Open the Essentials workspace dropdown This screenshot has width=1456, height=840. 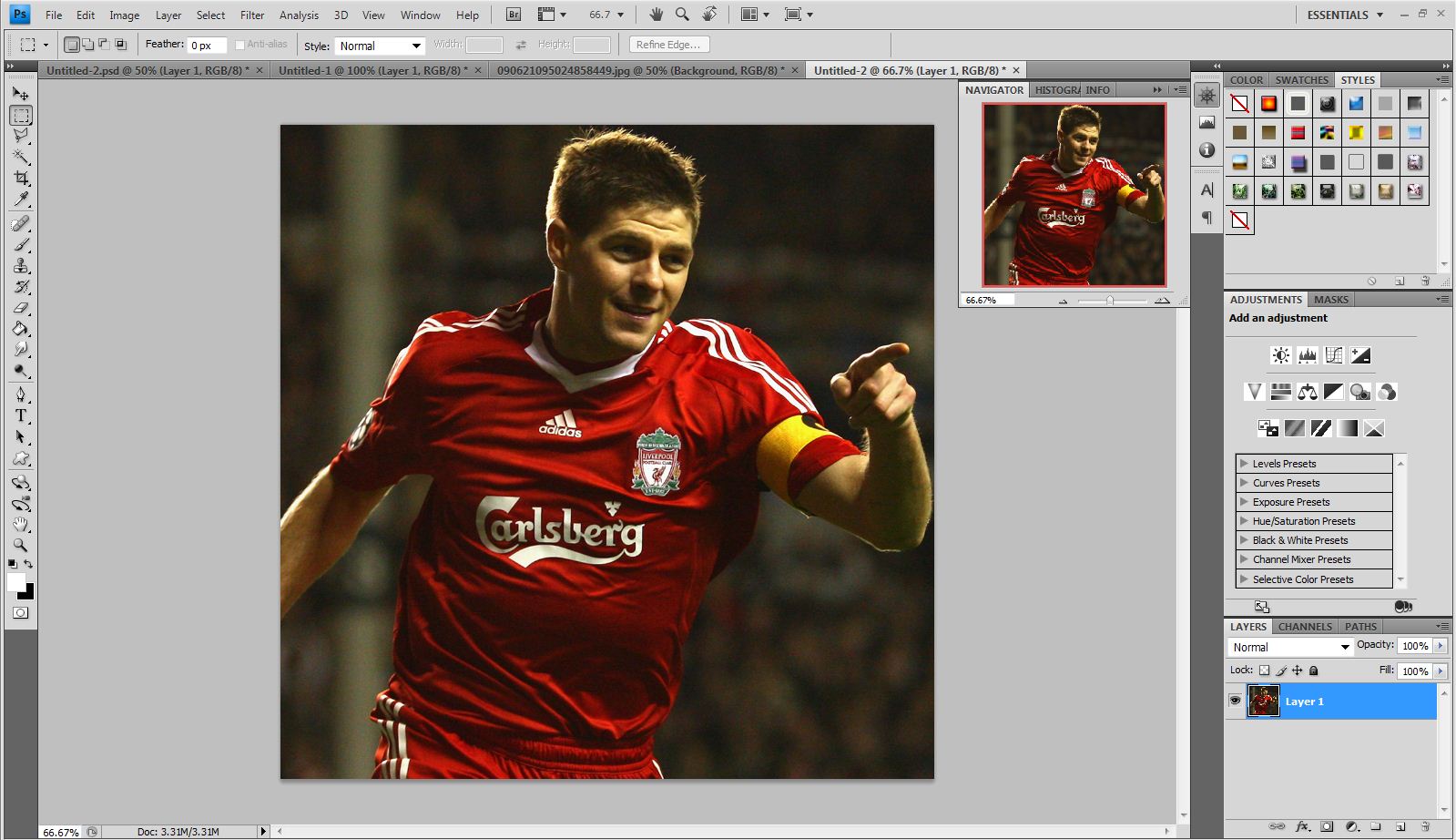tap(1345, 15)
